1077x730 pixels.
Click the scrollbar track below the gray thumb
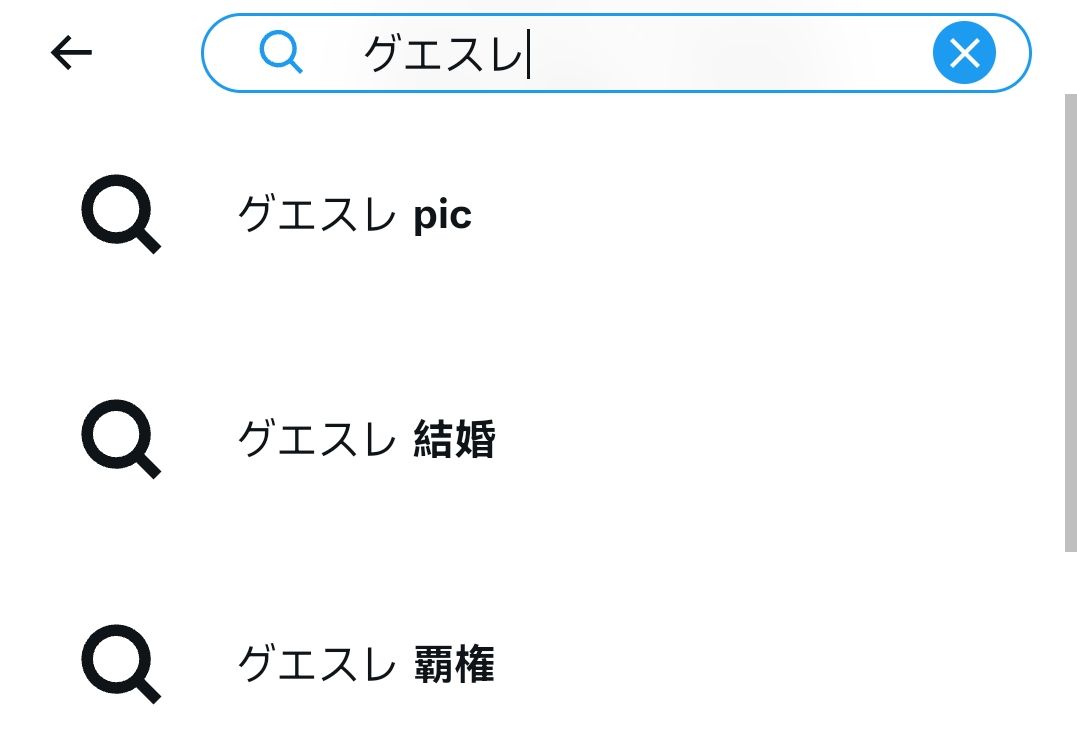coord(1070,640)
